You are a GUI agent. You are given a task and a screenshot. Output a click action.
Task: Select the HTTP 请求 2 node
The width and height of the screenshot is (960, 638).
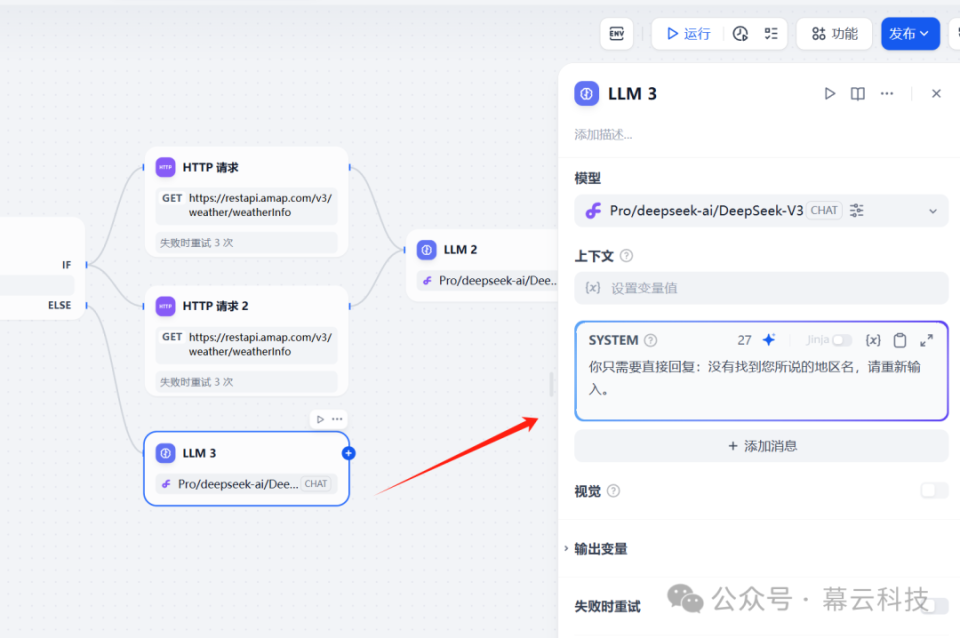point(247,340)
